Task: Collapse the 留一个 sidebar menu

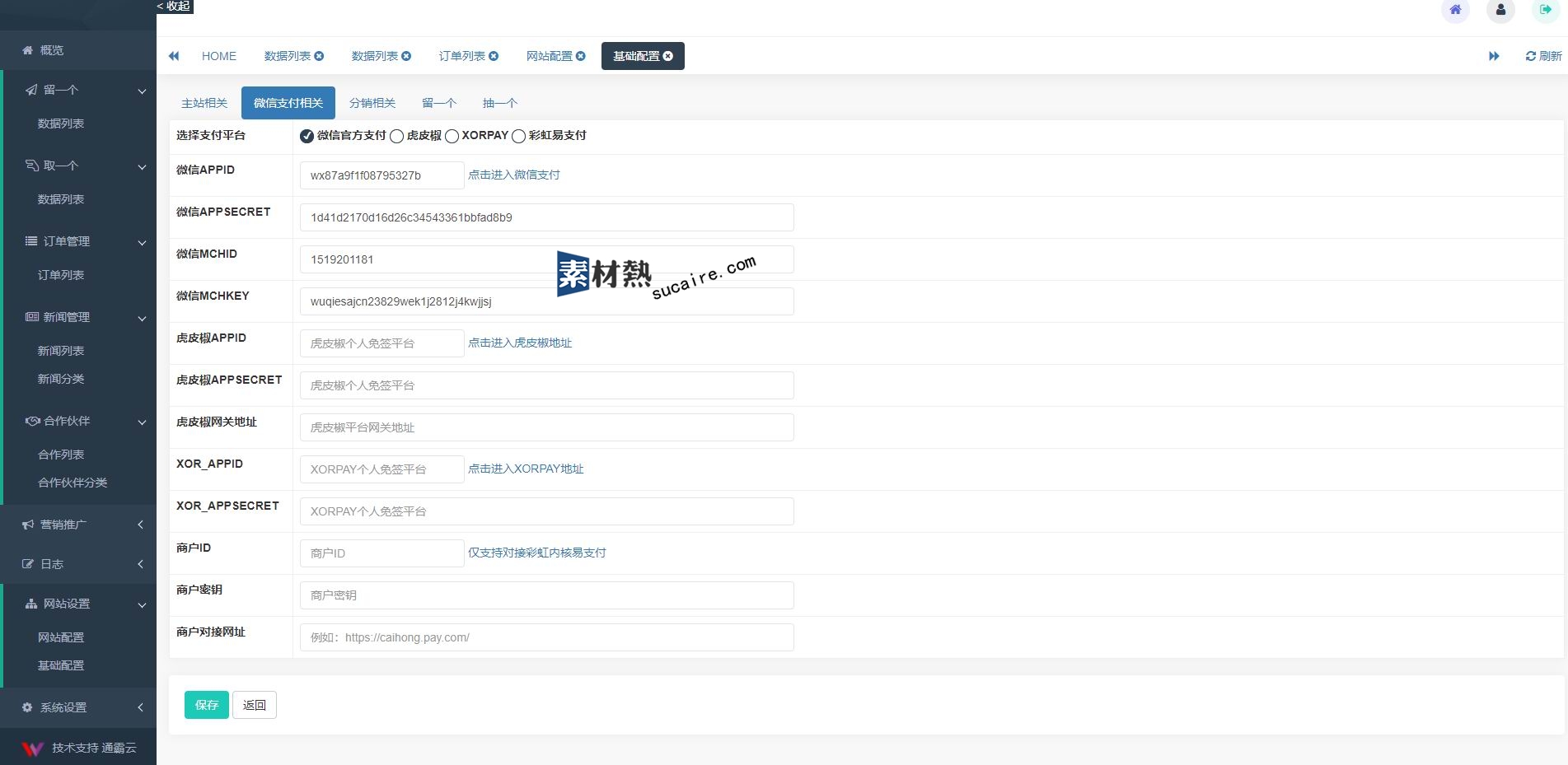Action: 142,91
